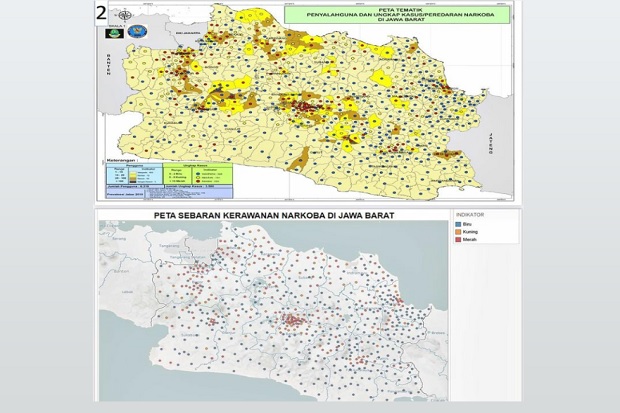Click the vertical BANTEN label on thematic map

coord(108,64)
